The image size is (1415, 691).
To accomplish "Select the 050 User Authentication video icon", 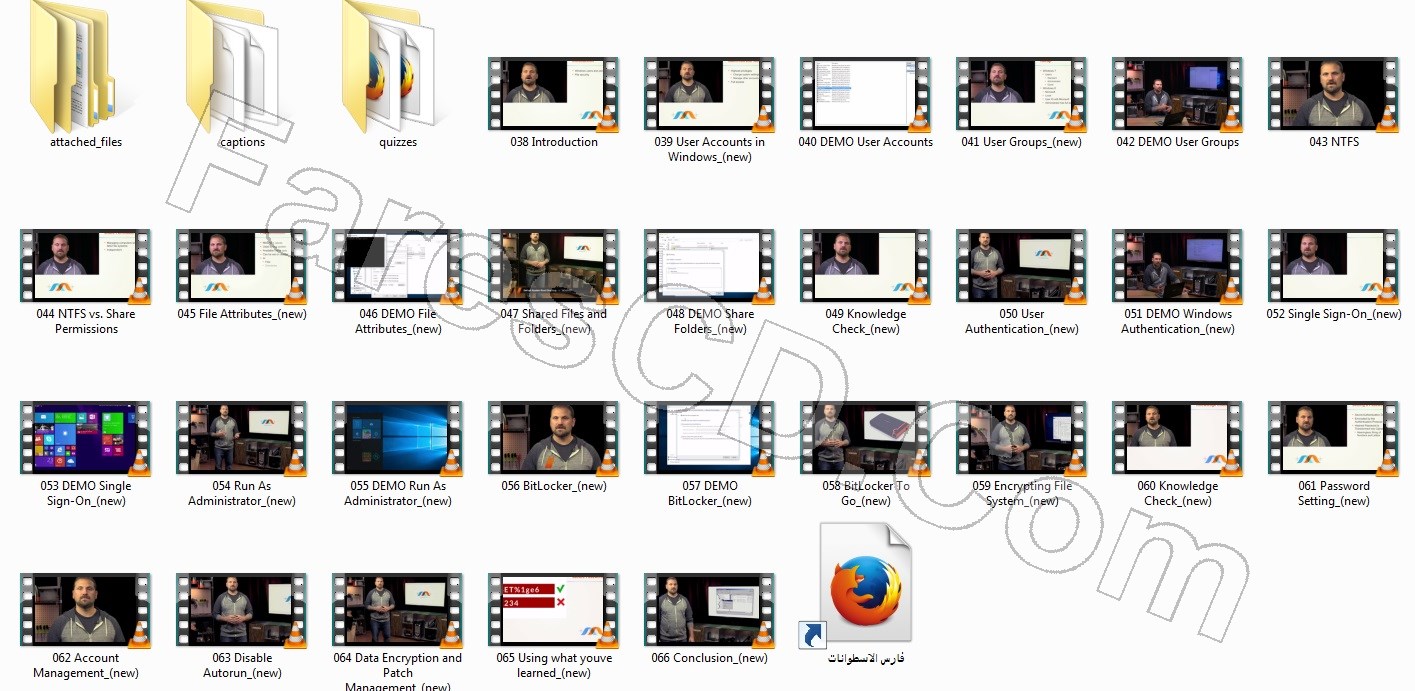I will click(1022, 266).
